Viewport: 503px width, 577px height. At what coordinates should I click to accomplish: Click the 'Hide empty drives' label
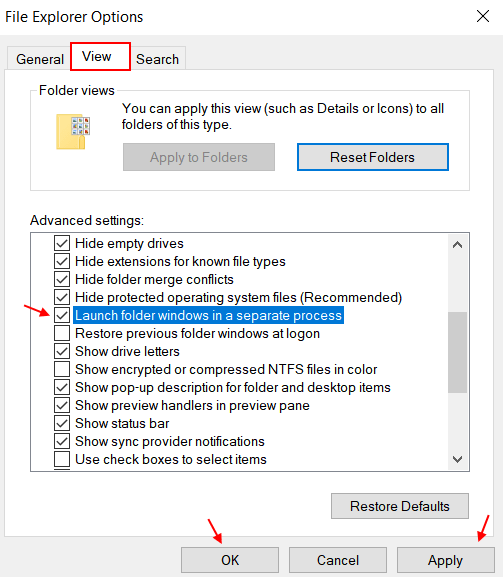[x=129, y=243]
